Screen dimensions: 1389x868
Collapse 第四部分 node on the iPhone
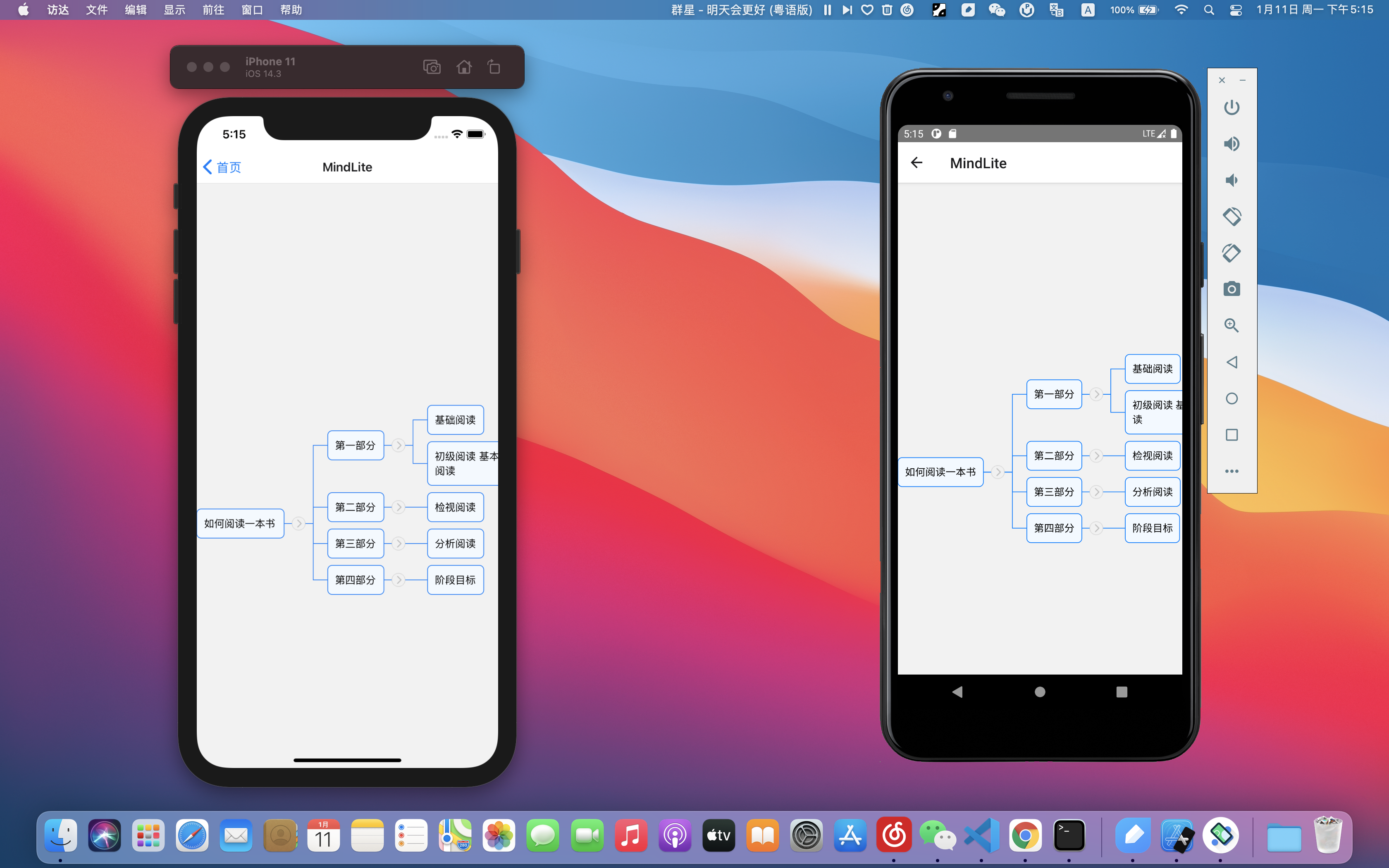tap(399, 580)
